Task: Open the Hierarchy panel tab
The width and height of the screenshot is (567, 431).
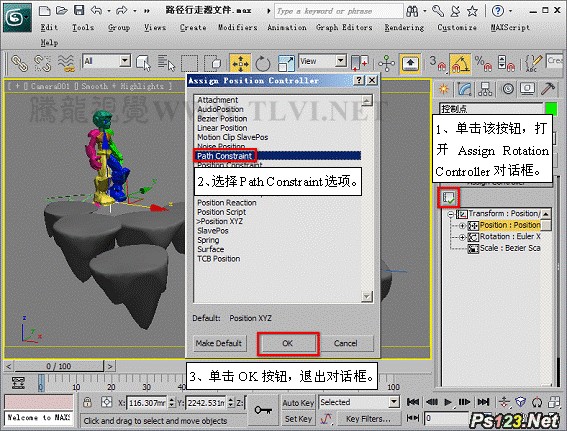Action: pos(485,89)
